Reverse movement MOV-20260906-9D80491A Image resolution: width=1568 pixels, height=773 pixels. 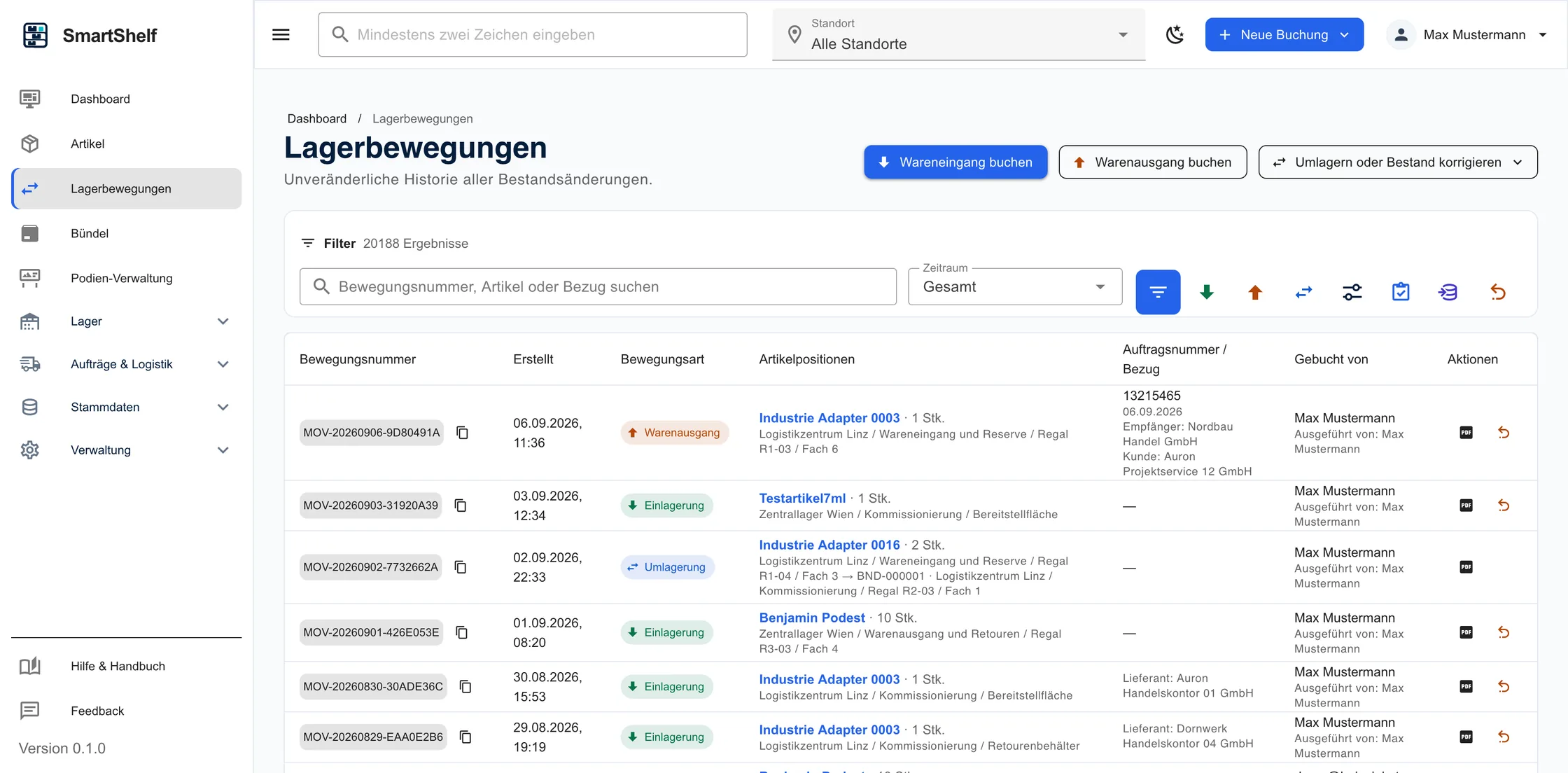pyautogui.click(x=1504, y=433)
